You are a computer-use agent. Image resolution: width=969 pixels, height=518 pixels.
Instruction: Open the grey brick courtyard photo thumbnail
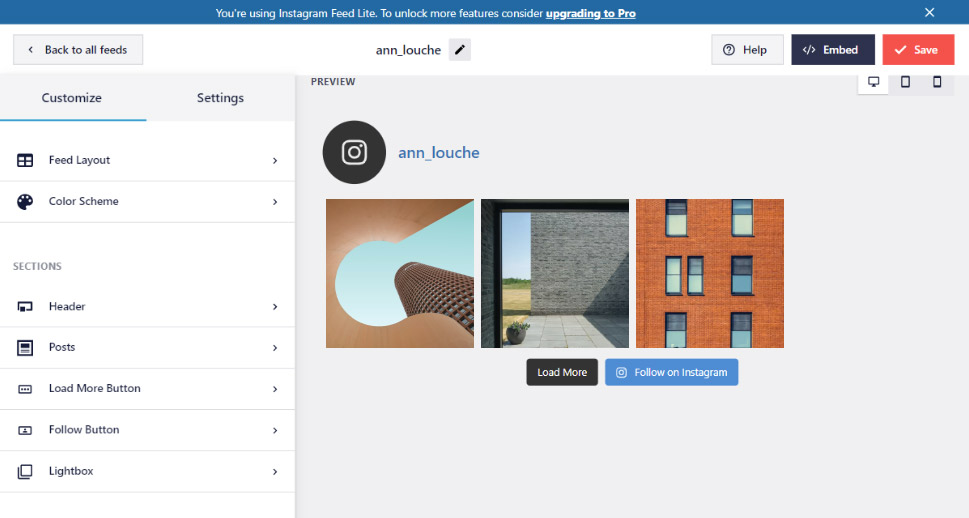click(x=555, y=273)
